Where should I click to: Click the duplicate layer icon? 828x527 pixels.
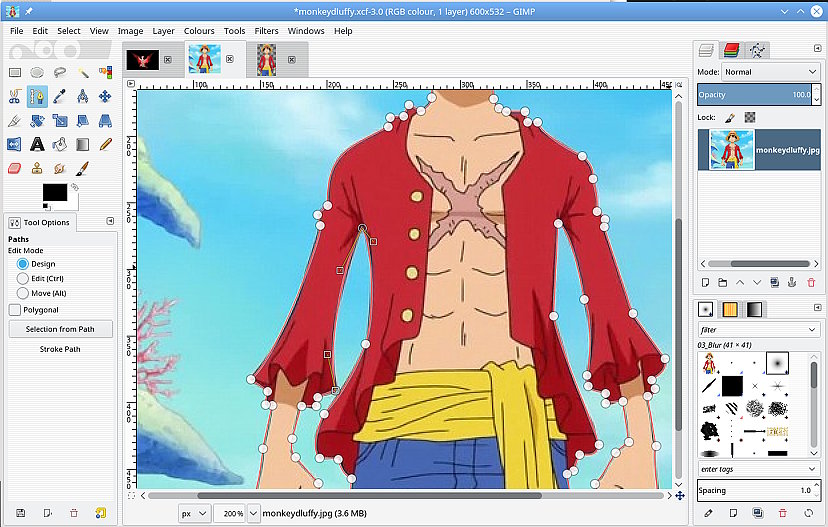(x=774, y=283)
